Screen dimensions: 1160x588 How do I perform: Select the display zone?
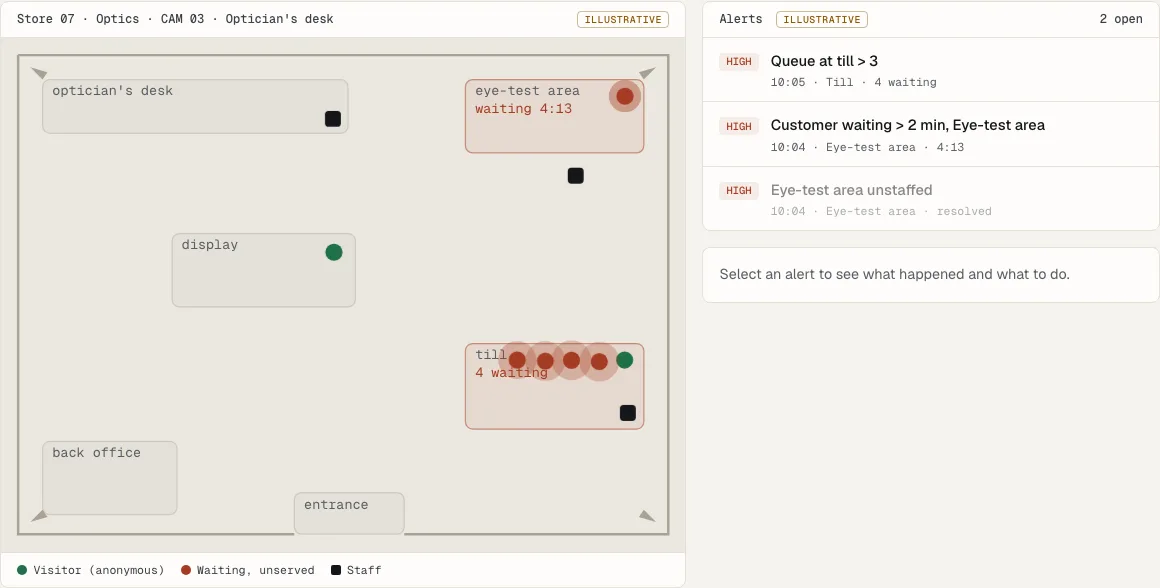[x=263, y=270]
